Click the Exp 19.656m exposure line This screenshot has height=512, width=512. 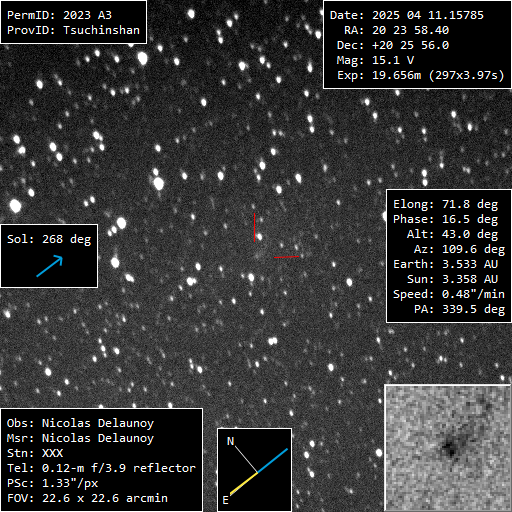click(421, 75)
